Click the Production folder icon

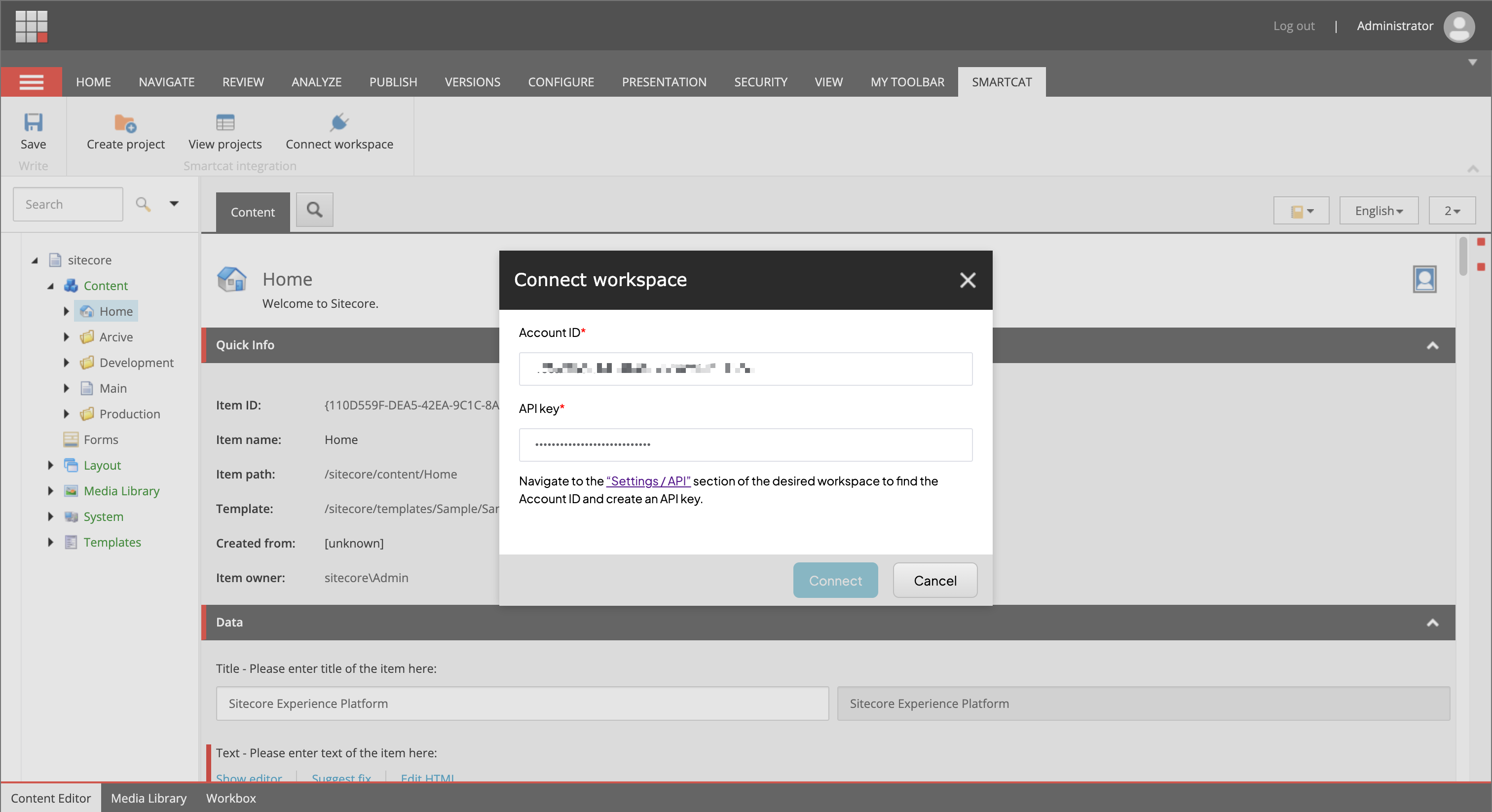click(x=87, y=414)
